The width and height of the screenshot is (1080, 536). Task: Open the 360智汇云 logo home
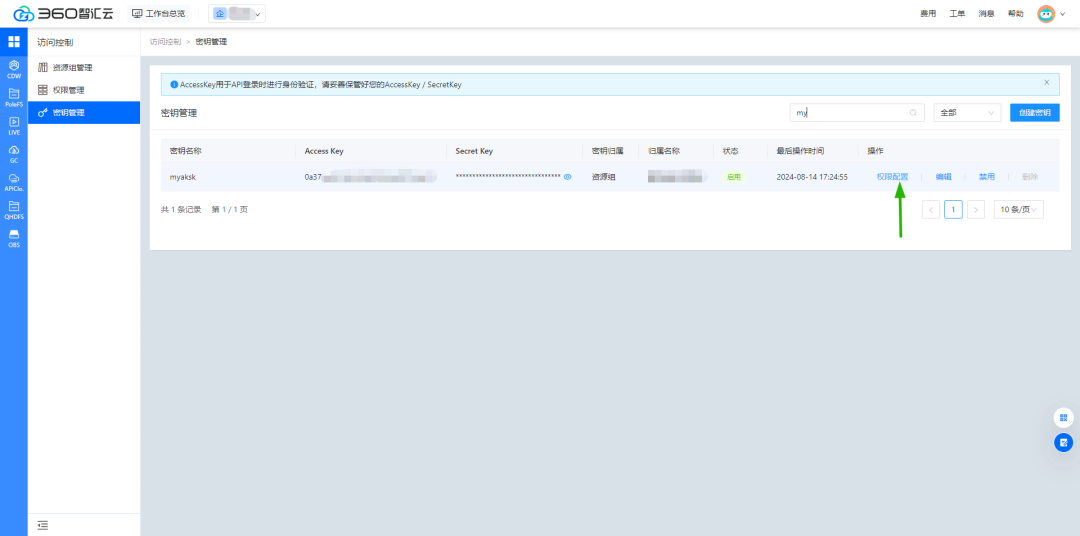pos(63,14)
